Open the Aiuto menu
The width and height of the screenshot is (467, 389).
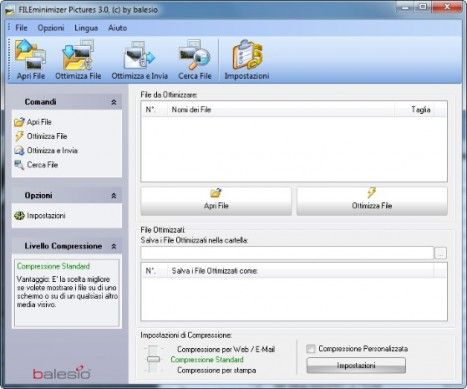pyautogui.click(x=117, y=28)
